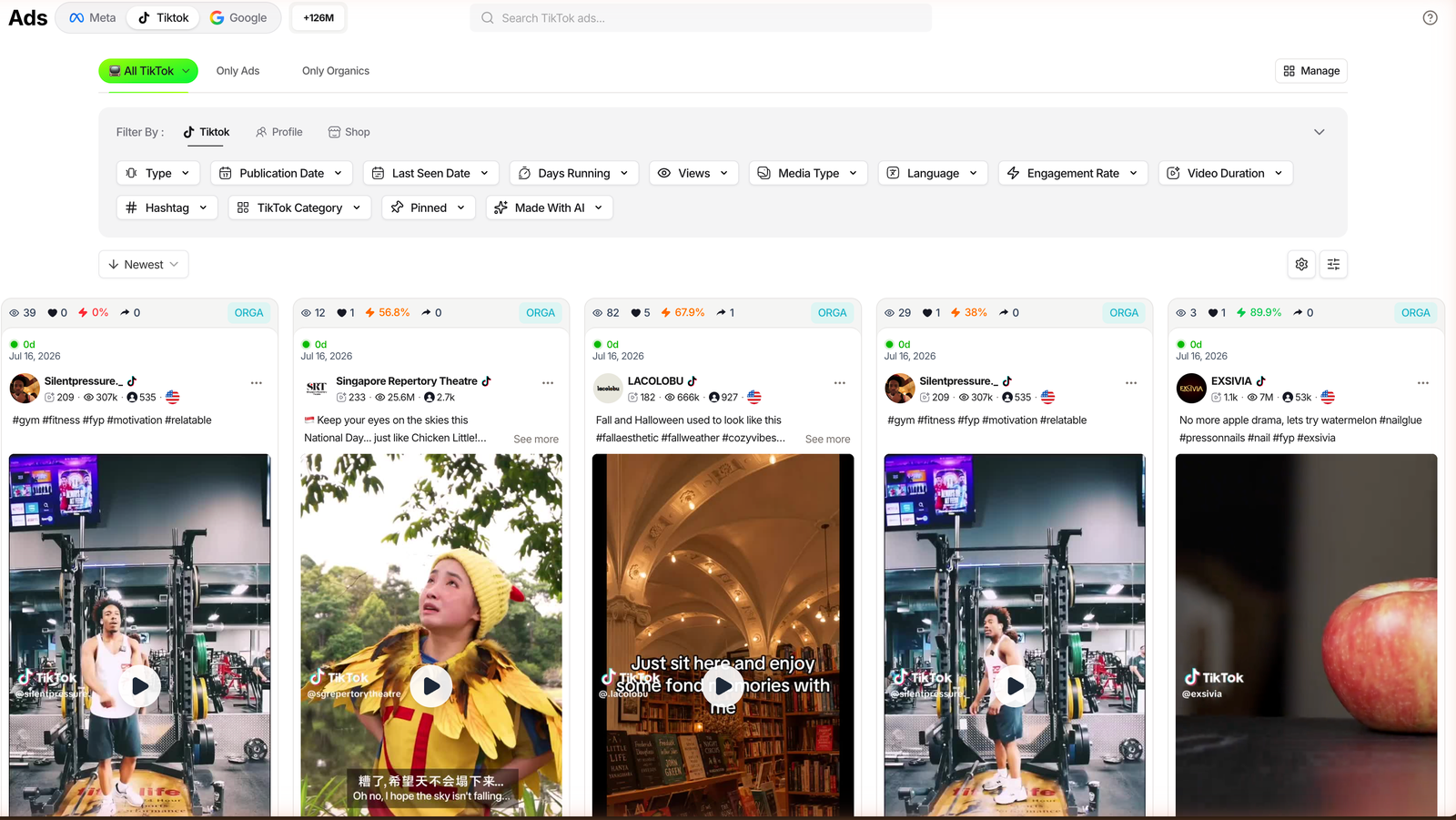Open the Pinned filter dropdown
The width and height of the screenshot is (1456, 820).
click(429, 208)
